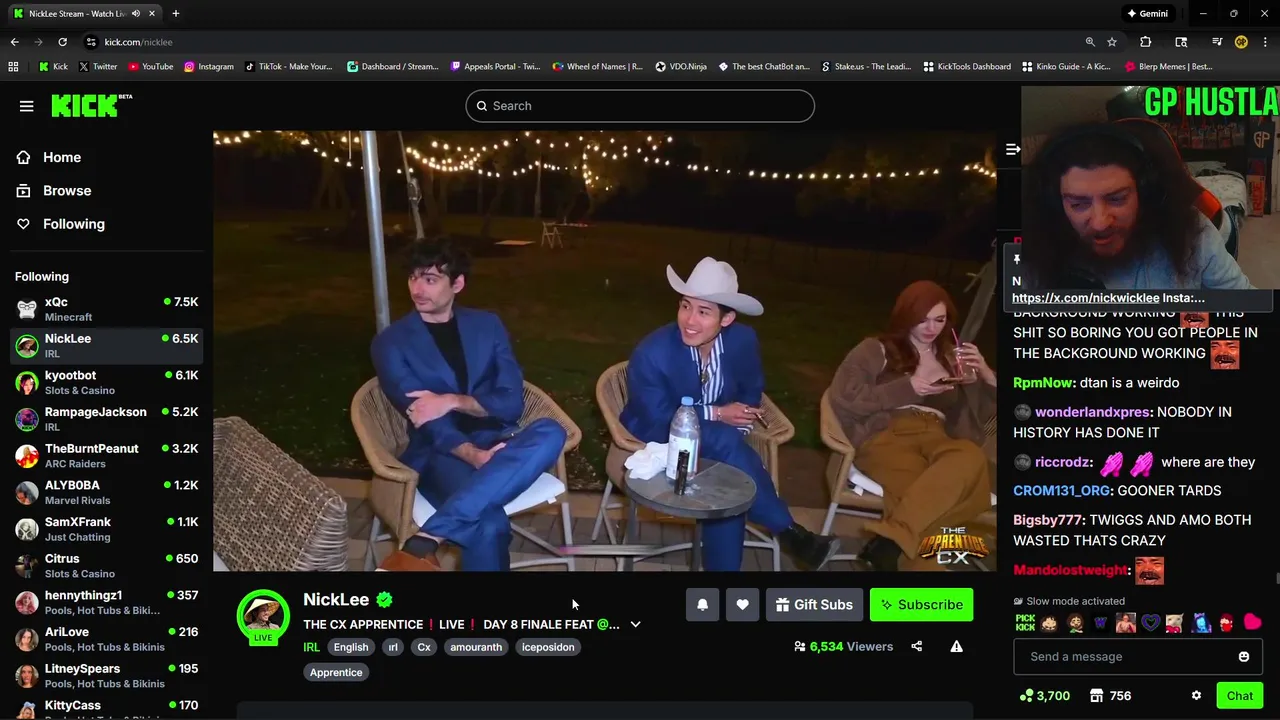The image size is (1280, 720).
Task: Expand the stream title chevron
Action: click(x=635, y=625)
